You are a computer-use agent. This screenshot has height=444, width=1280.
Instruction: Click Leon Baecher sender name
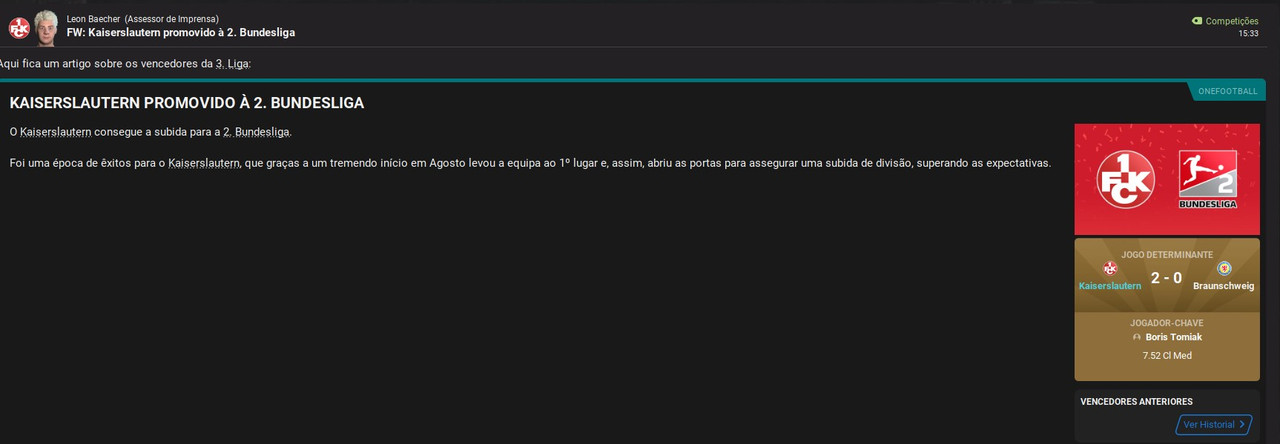[x=94, y=19]
